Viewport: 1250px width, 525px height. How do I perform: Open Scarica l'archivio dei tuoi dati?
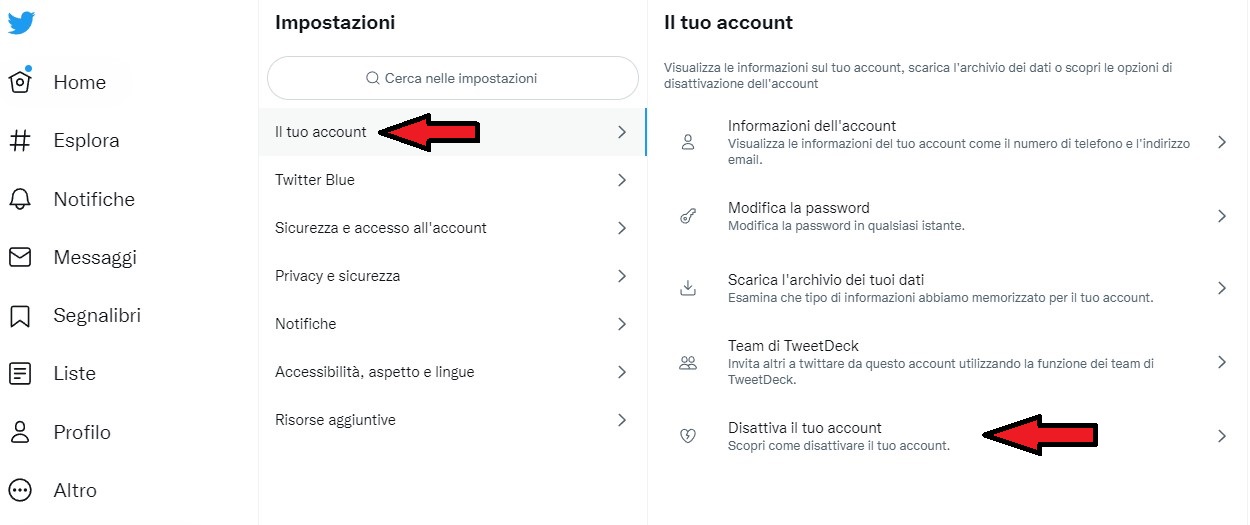pyautogui.click(x=948, y=288)
